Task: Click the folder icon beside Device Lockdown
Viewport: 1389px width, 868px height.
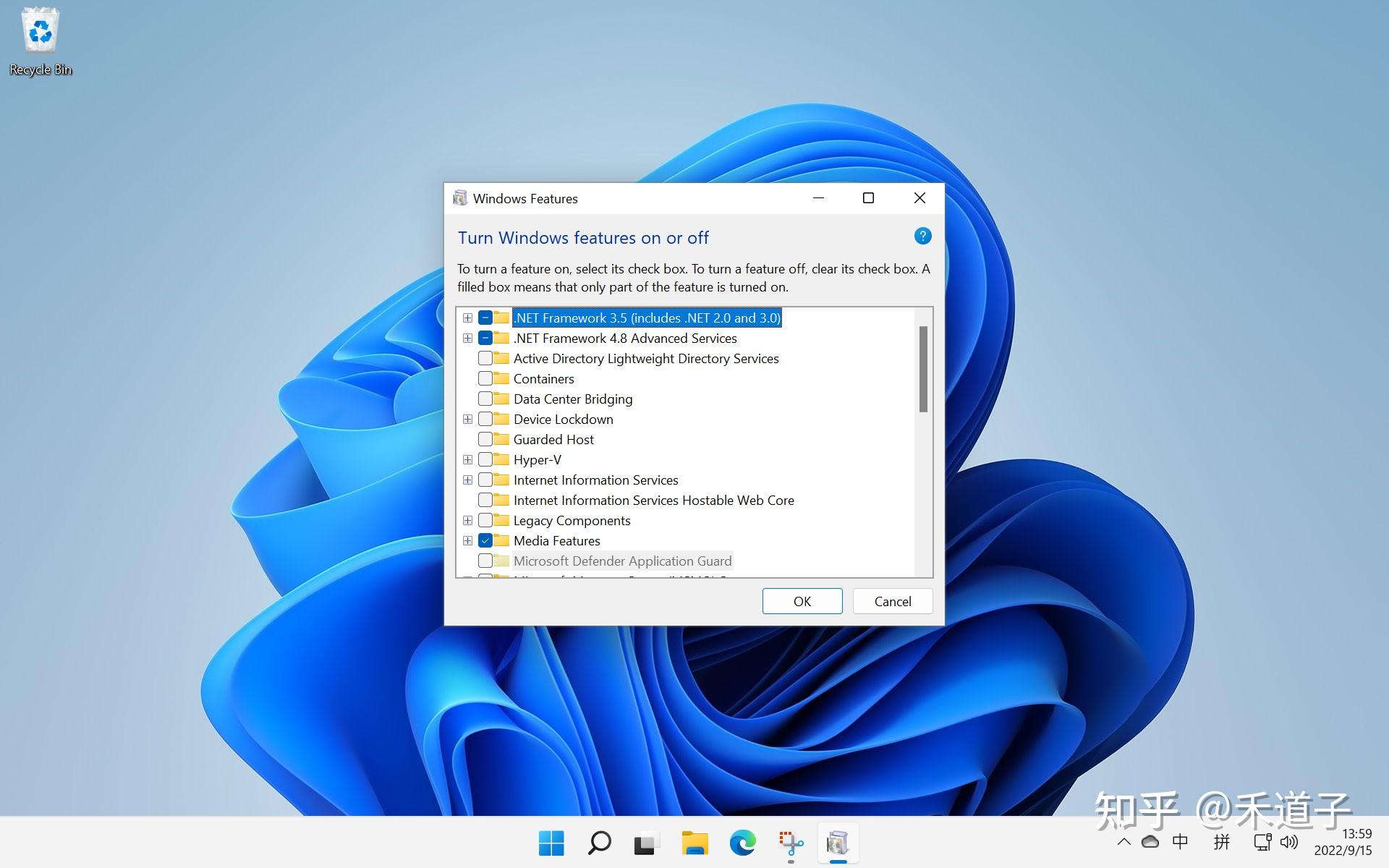Action: click(501, 419)
